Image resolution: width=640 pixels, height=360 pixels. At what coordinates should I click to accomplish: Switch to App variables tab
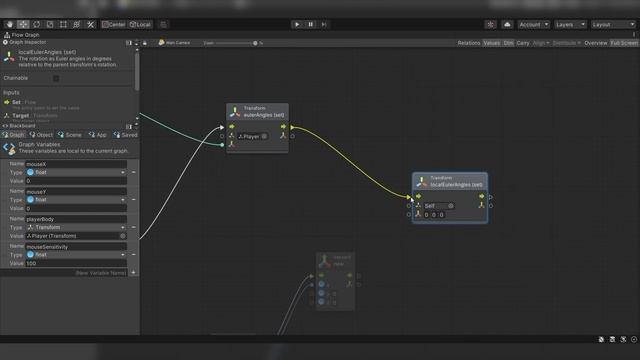(x=98, y=135)
